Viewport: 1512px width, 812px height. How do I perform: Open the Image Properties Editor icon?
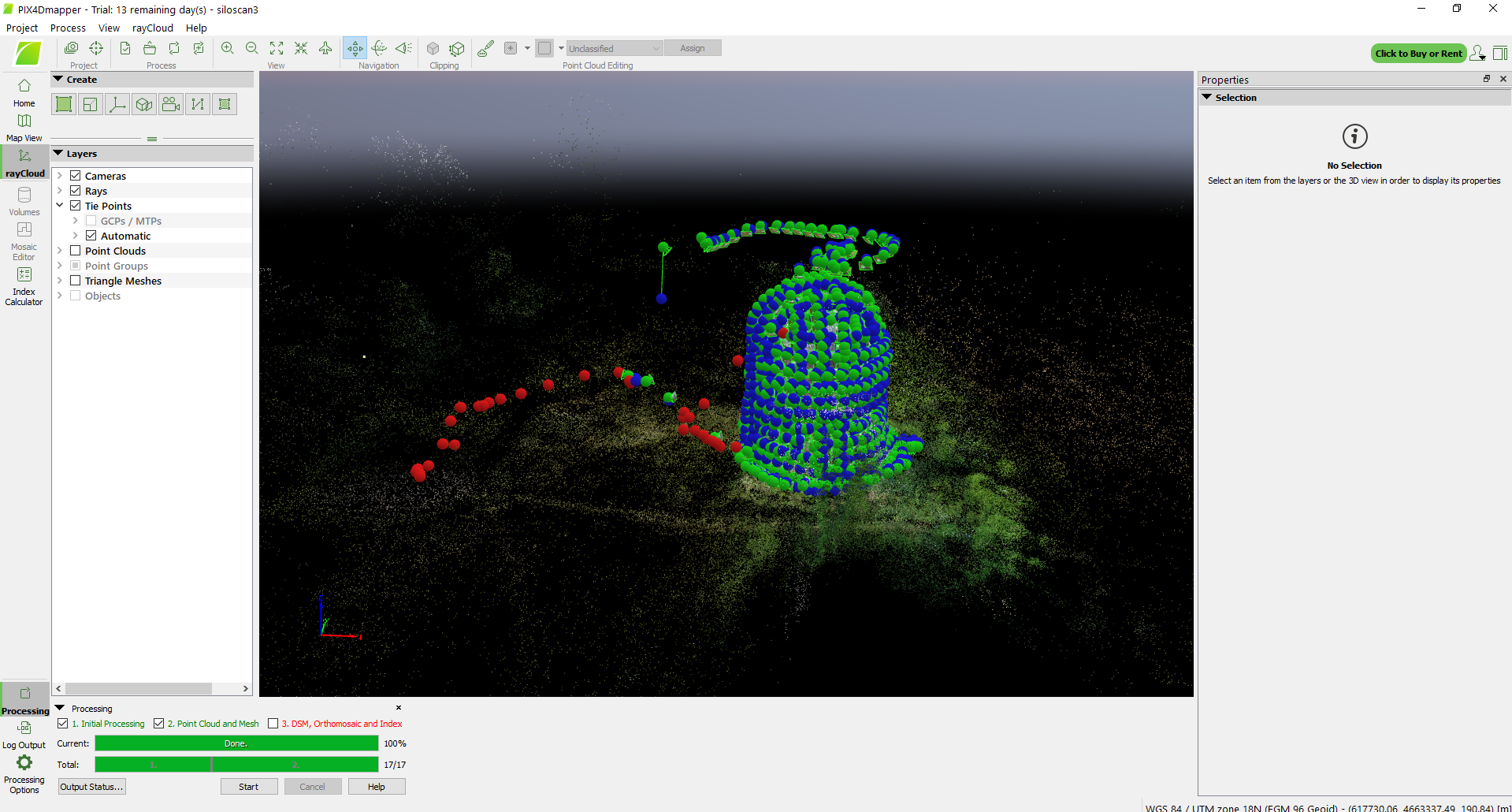click(71, 48)
